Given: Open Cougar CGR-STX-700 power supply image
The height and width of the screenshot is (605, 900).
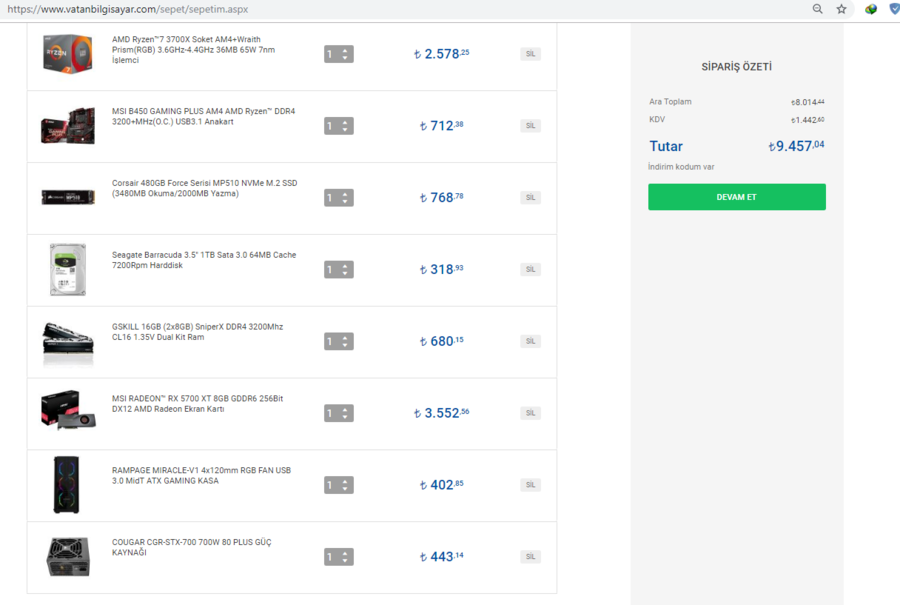Looking at the screenshot, I should [68, 557].
